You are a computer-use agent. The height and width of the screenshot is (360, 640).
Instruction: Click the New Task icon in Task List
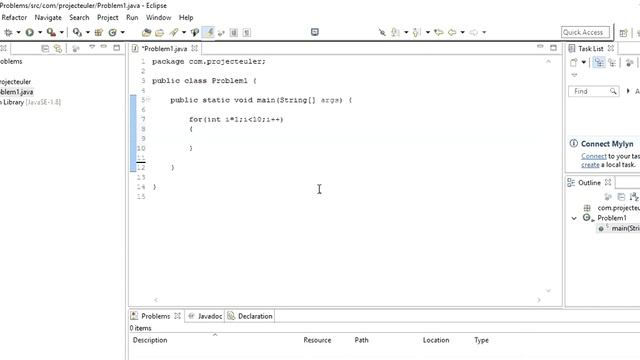coord(574,62)
